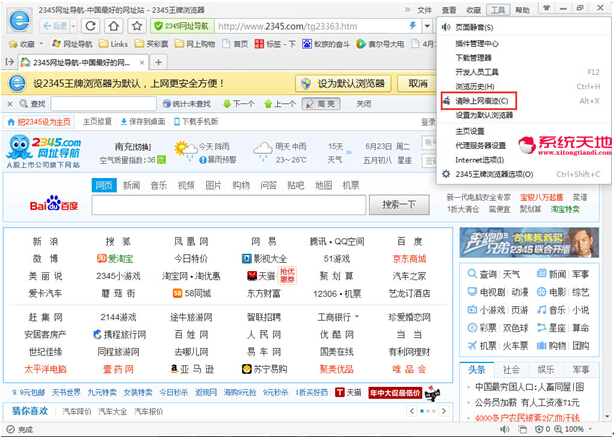Click 下载手机版 link
Image resolution: width=614 pixels, height=439 pixels.
pyautogui.click(x=196, y=122)
